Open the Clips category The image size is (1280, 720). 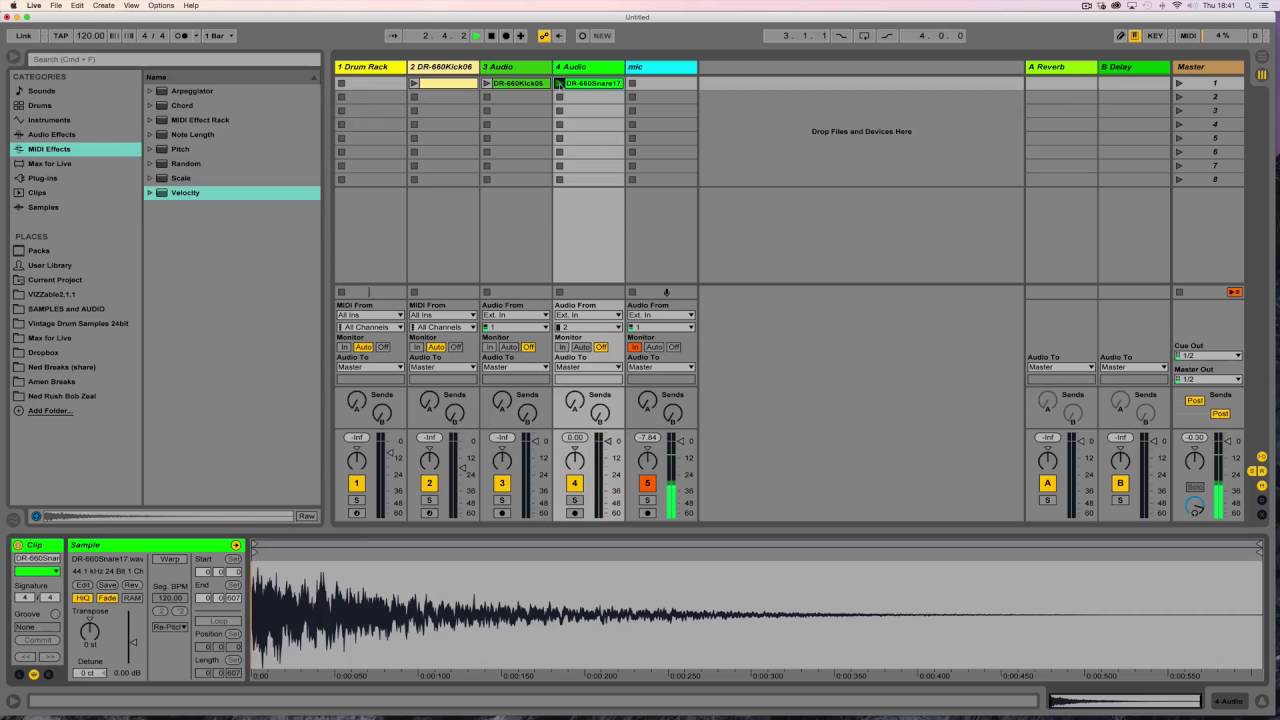[37, 192]
